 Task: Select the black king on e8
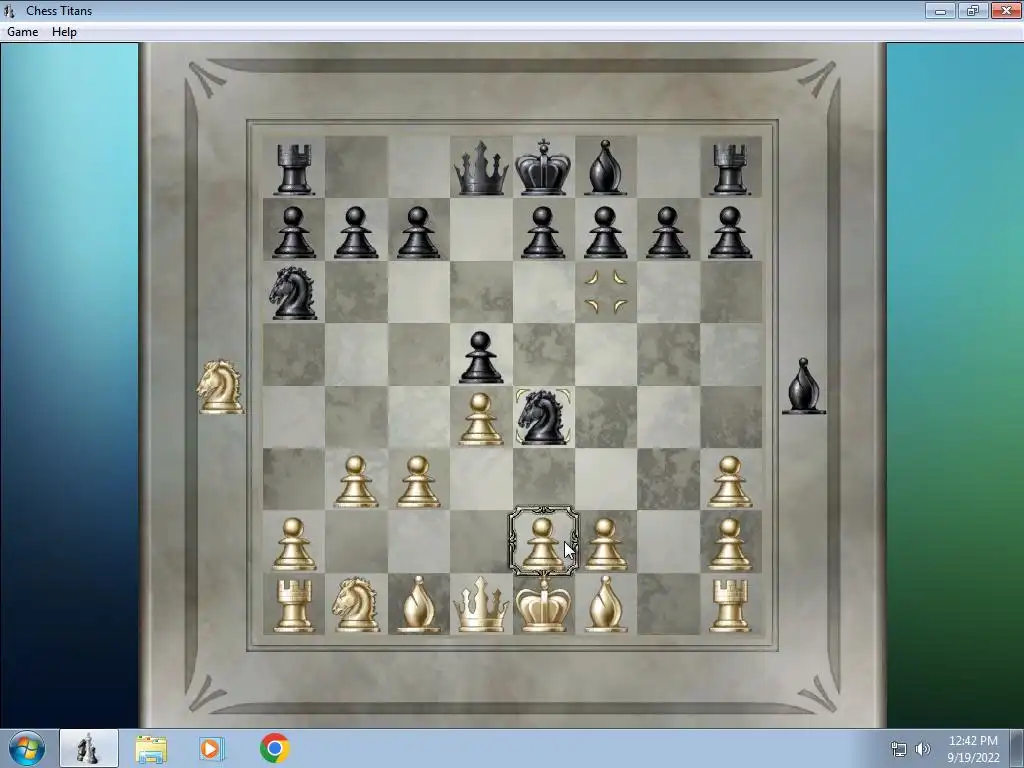click(x=543, y=167)
